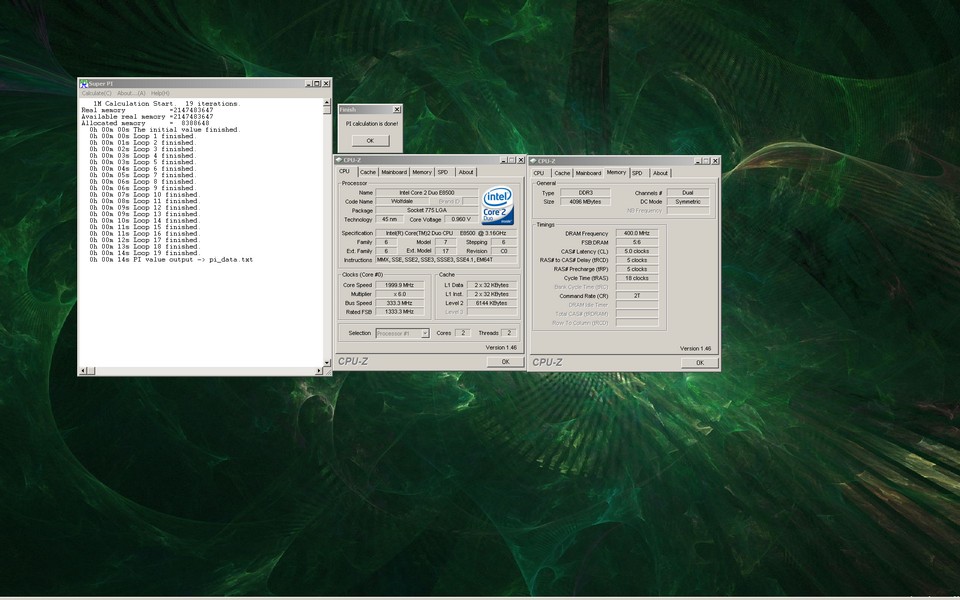Image resolution: width=960 pixels, height=600 pixels.
Task: Click the left CPU-Z window title icon
Action: click(339, 160)
